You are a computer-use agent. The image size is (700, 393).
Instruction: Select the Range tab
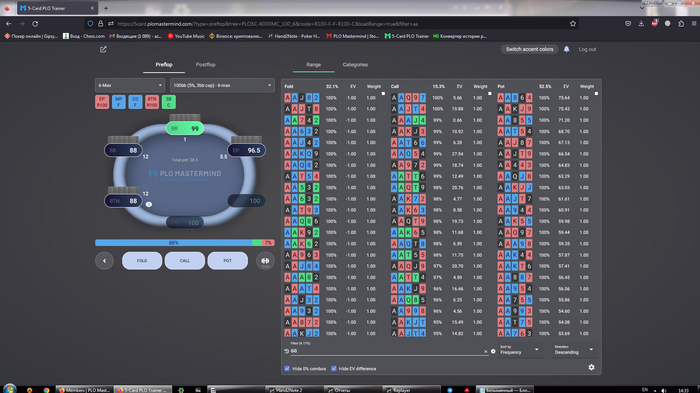point(313,65)
